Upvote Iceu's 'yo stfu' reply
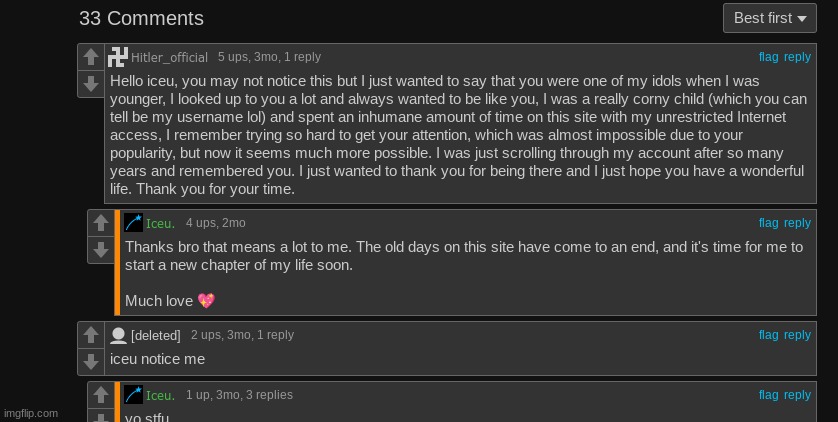 pyautogui.click(x=100, y=395)
